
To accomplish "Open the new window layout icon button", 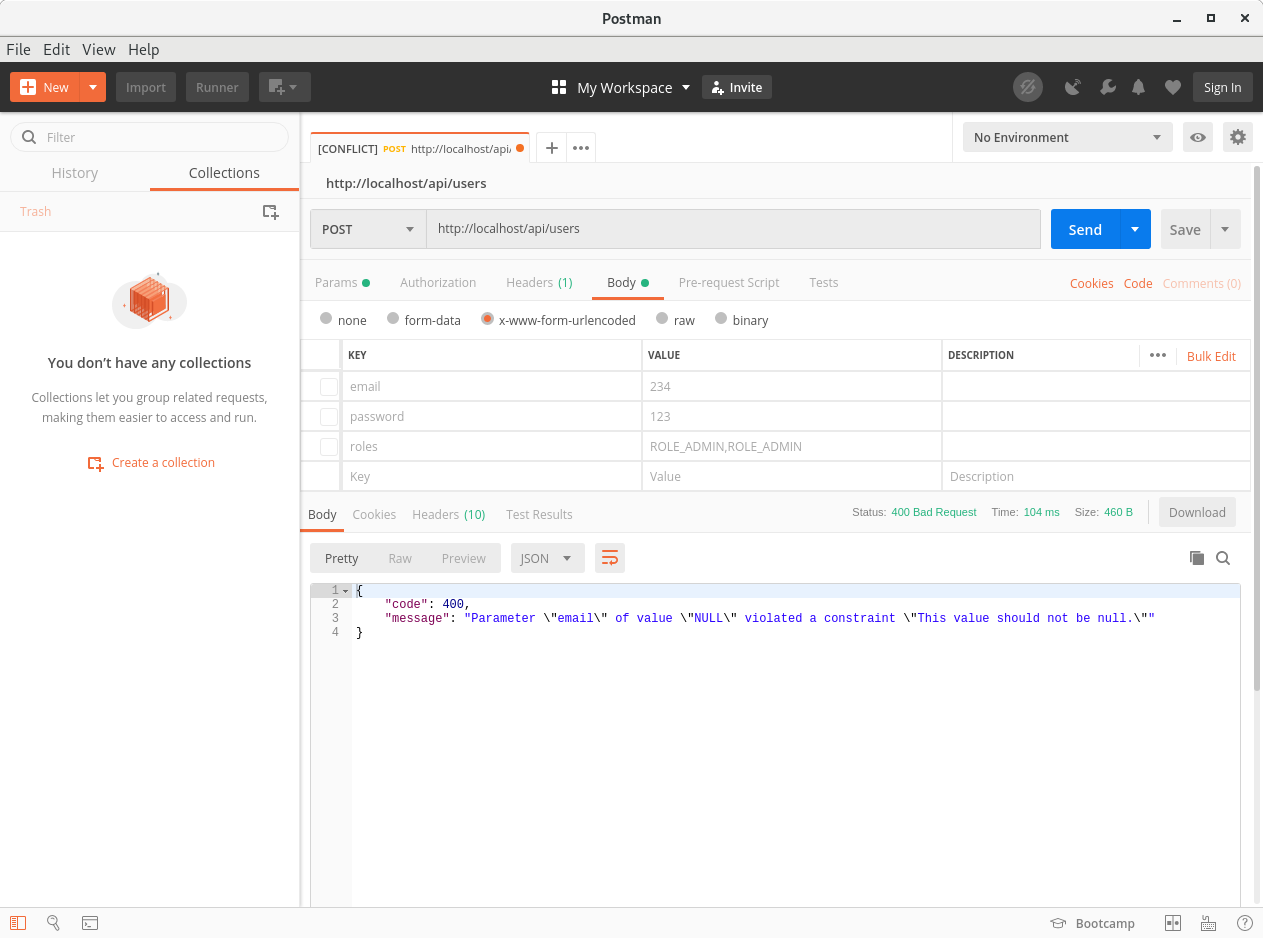I will click(285, 87).
